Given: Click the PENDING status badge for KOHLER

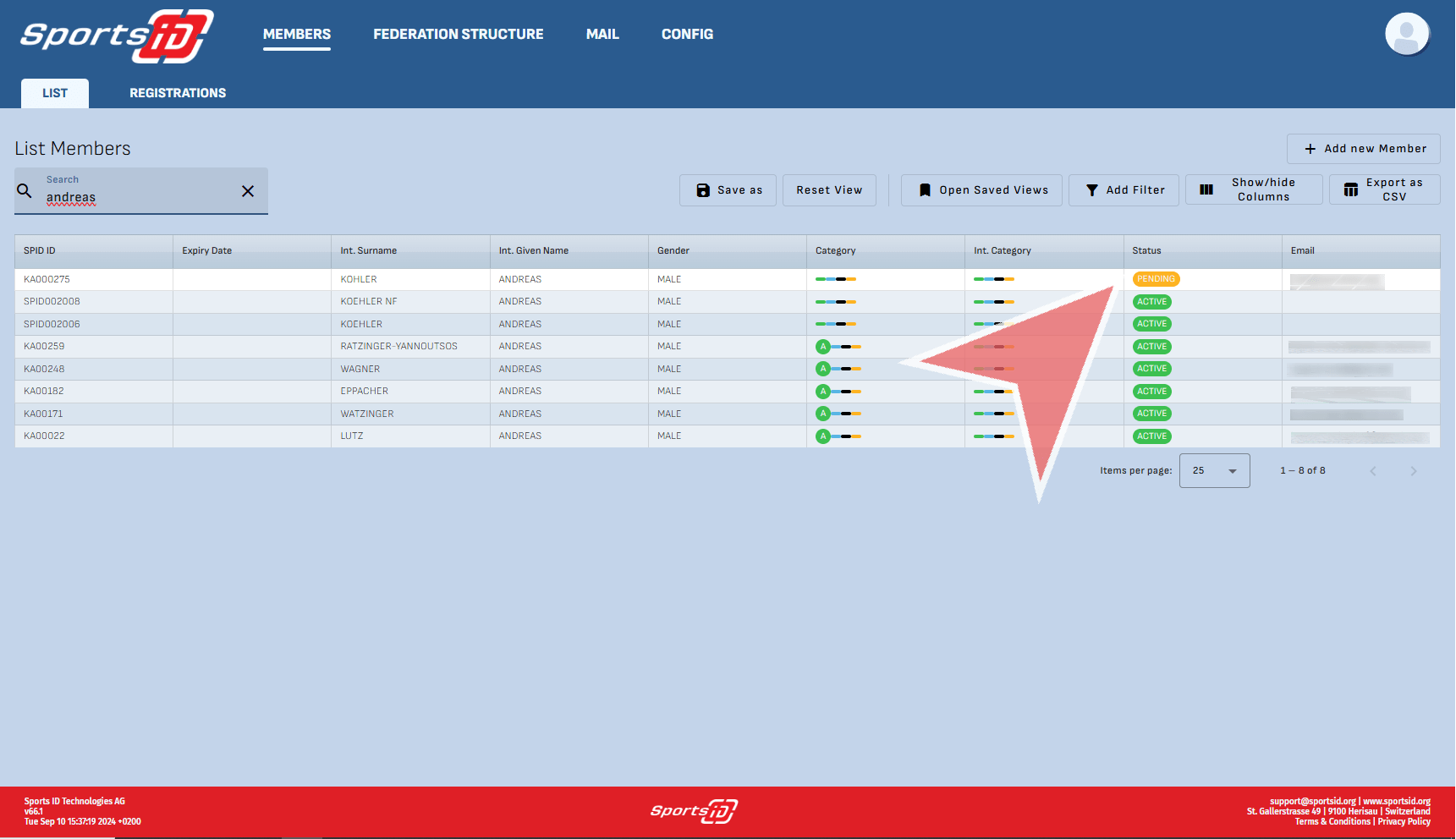Looking at the screenshot, I should (1156, 279).
